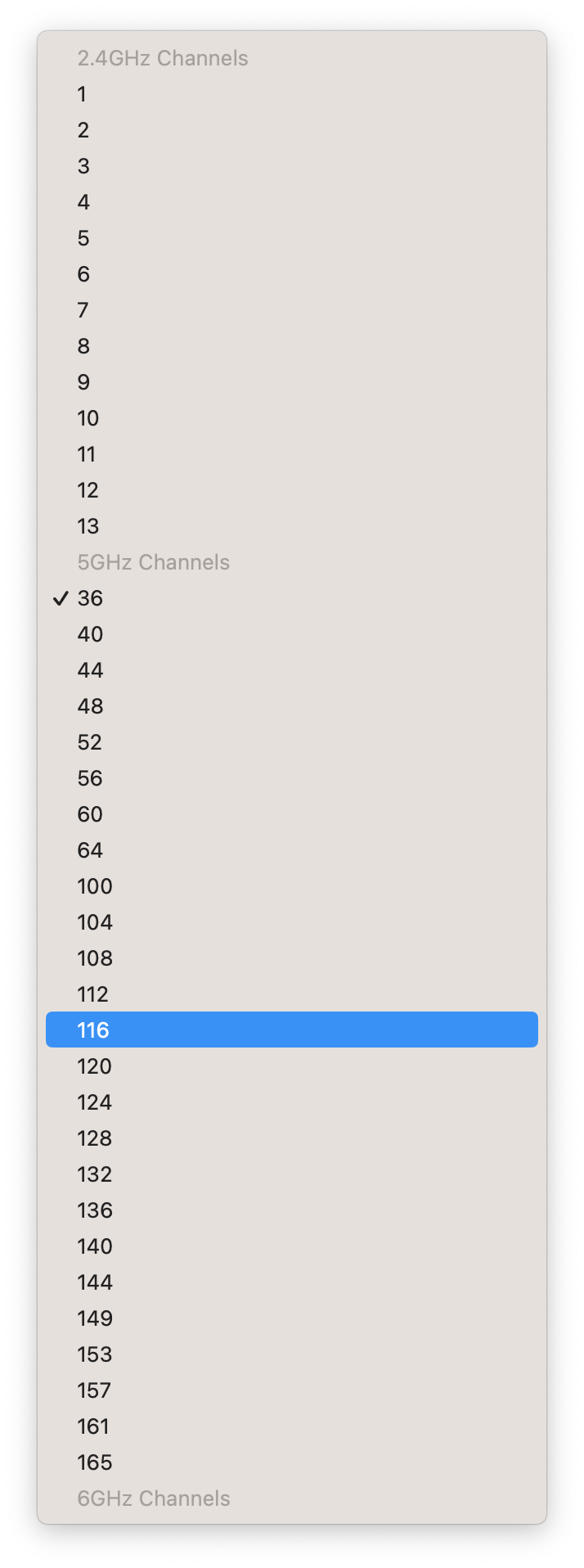Select channel 6 from the 2.4GHz list

83,274
